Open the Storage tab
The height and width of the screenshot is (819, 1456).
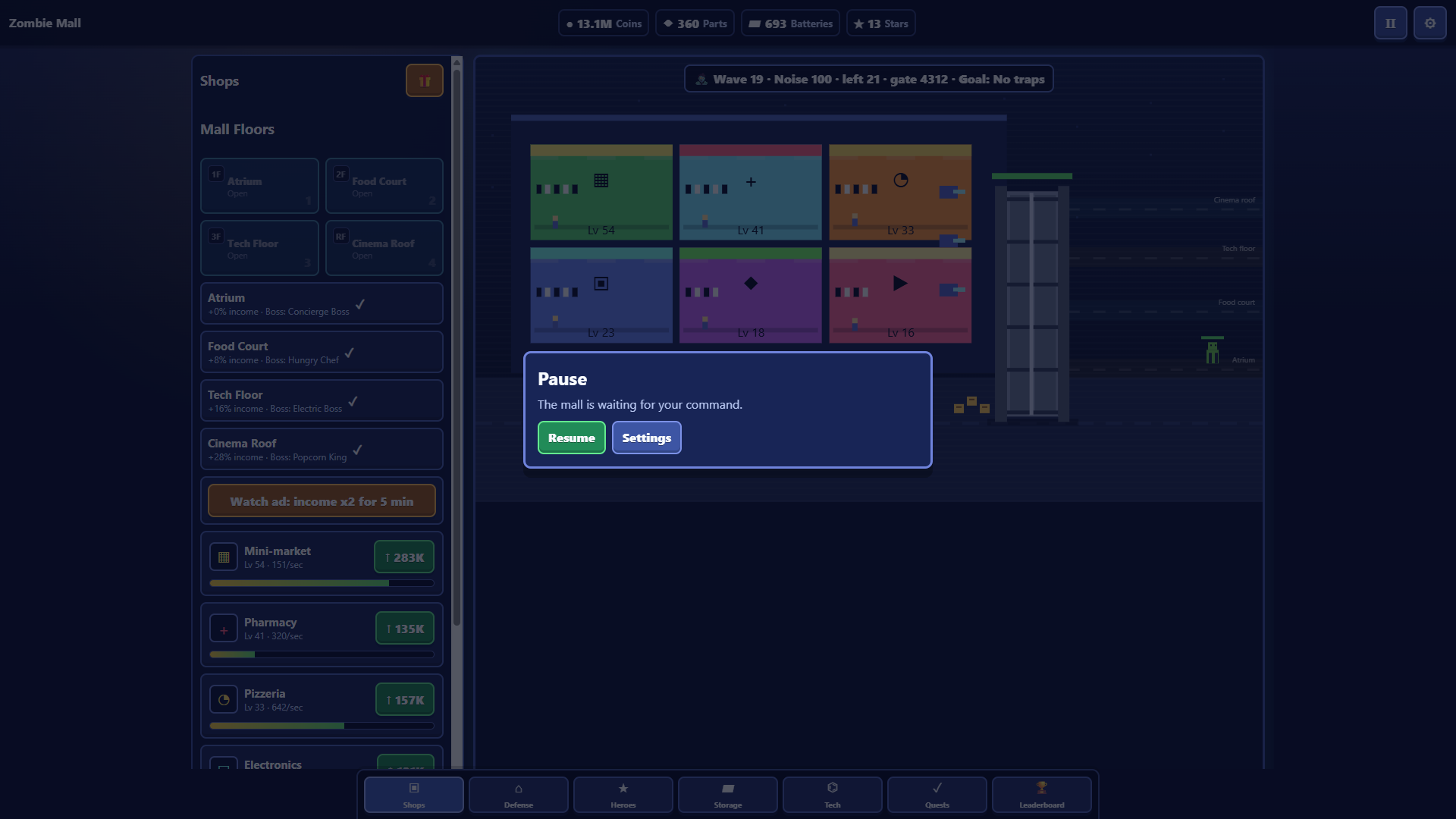click(728, 795)
